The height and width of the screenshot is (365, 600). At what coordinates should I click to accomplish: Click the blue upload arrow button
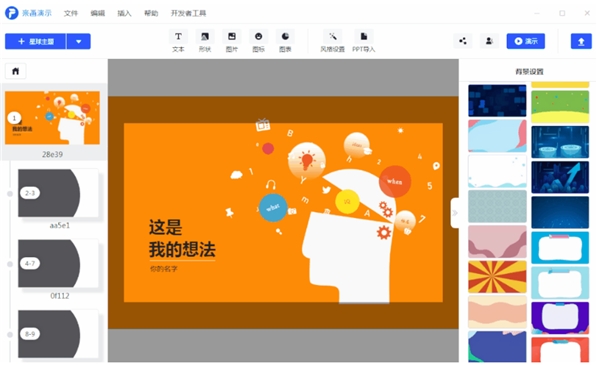pyautogui.click(x=581, y=41)
